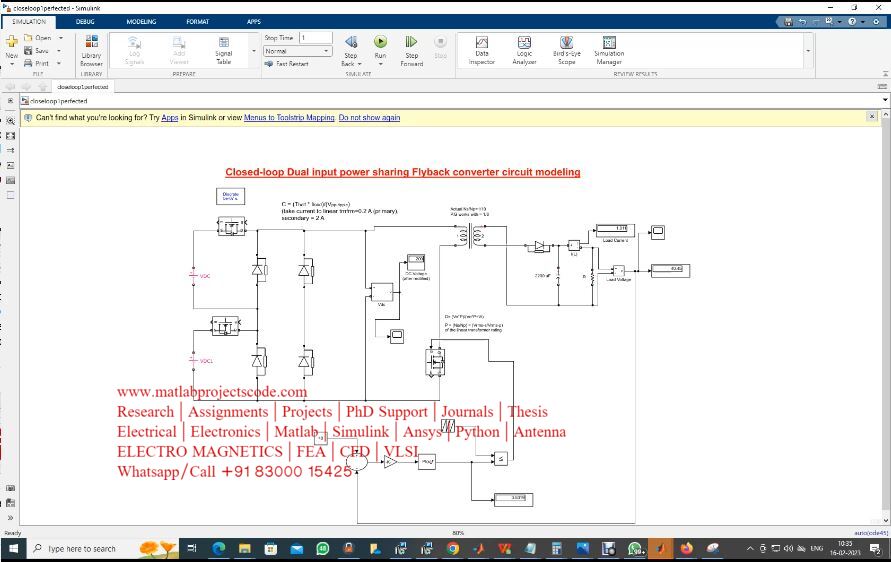Dismiss the yellow notification banner
This screenshot has height=562, width=891.
872,117
